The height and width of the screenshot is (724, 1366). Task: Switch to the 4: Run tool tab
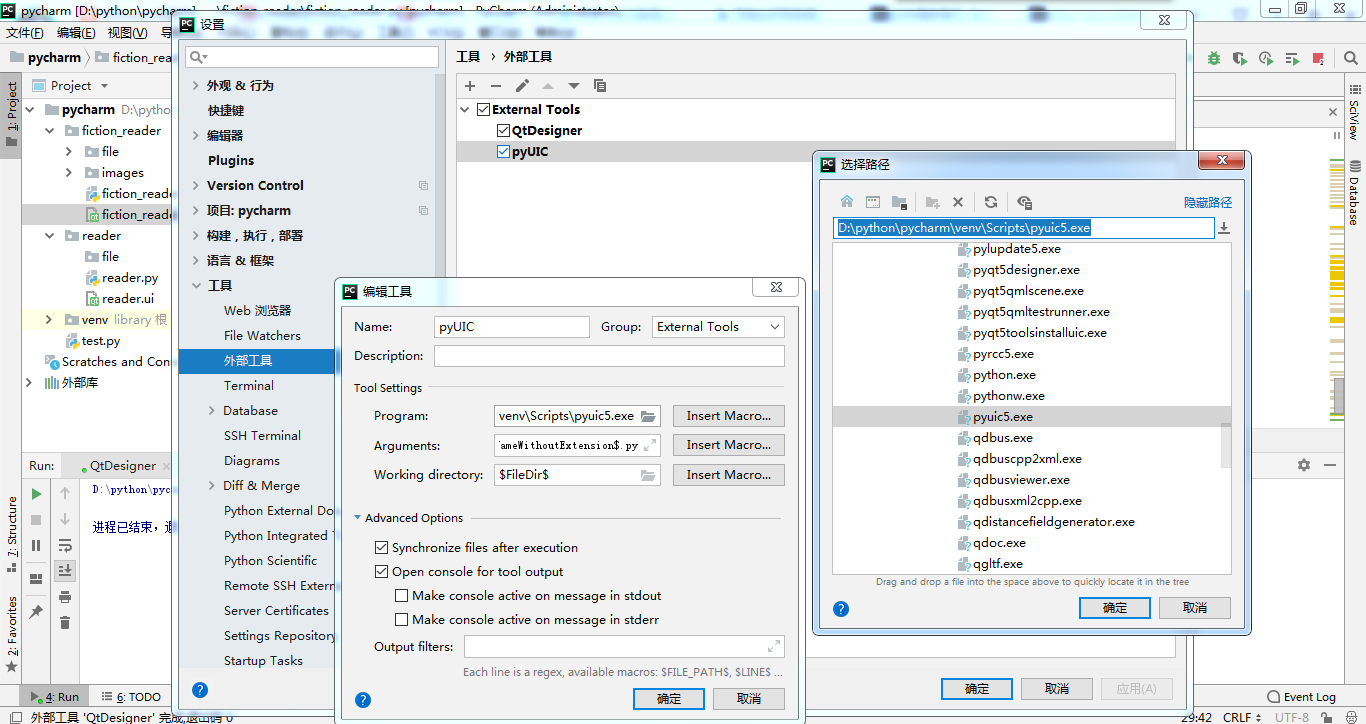[x=55, y=696]
